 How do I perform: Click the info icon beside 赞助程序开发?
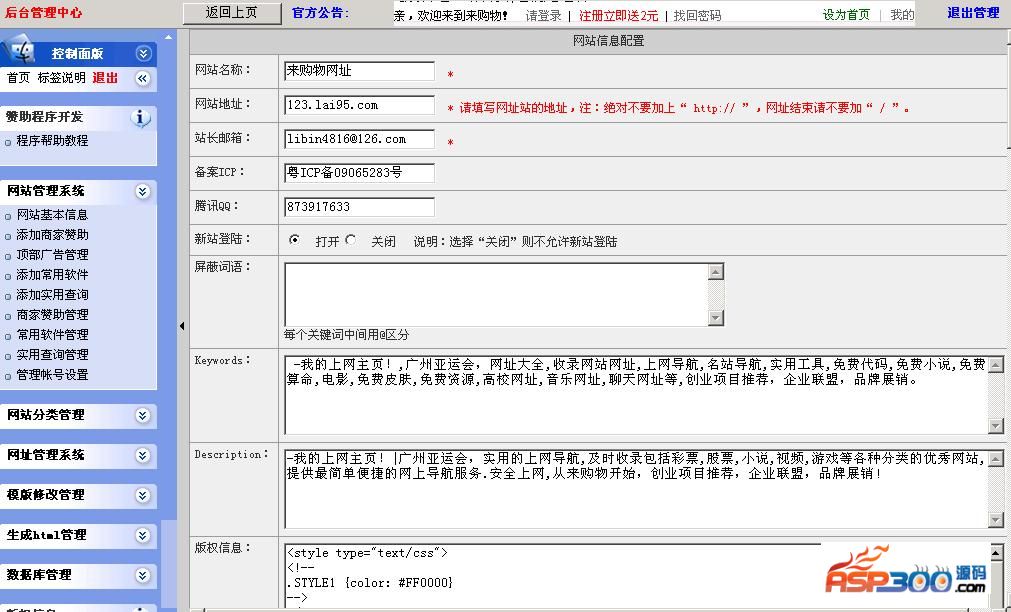tap(141, 118)
